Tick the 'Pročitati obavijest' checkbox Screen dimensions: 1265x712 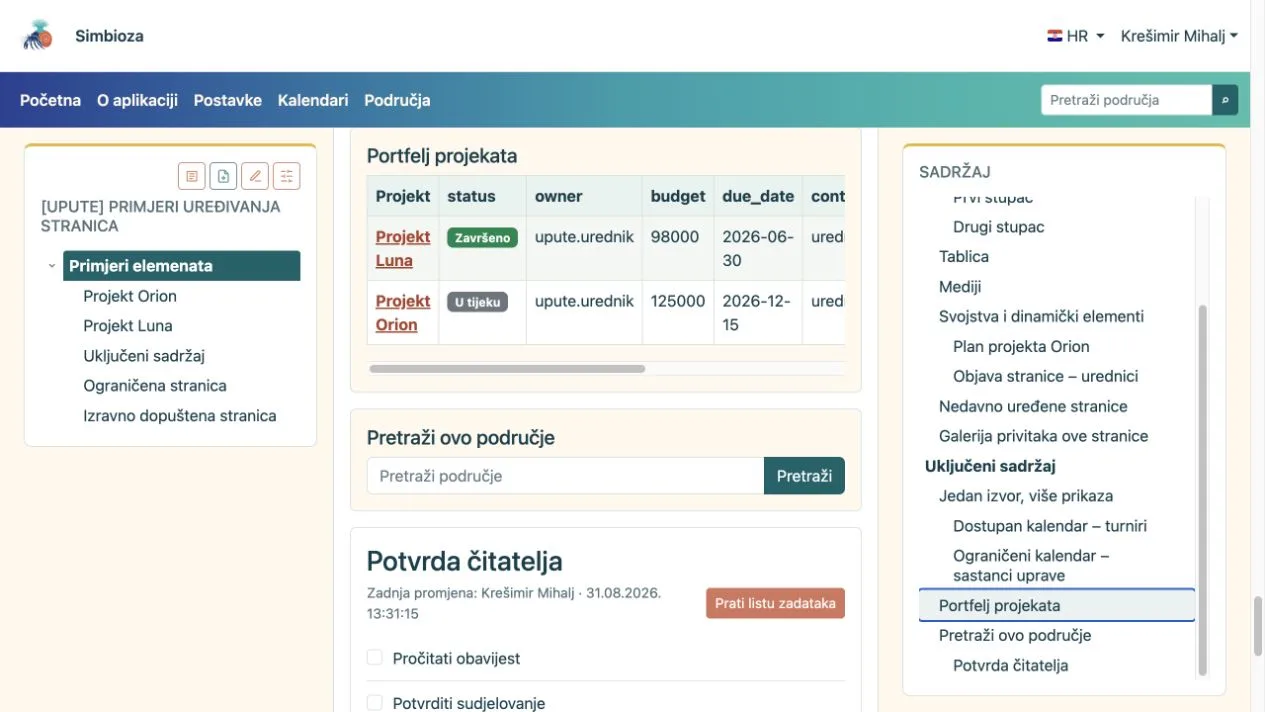click(x=375, y=657)
